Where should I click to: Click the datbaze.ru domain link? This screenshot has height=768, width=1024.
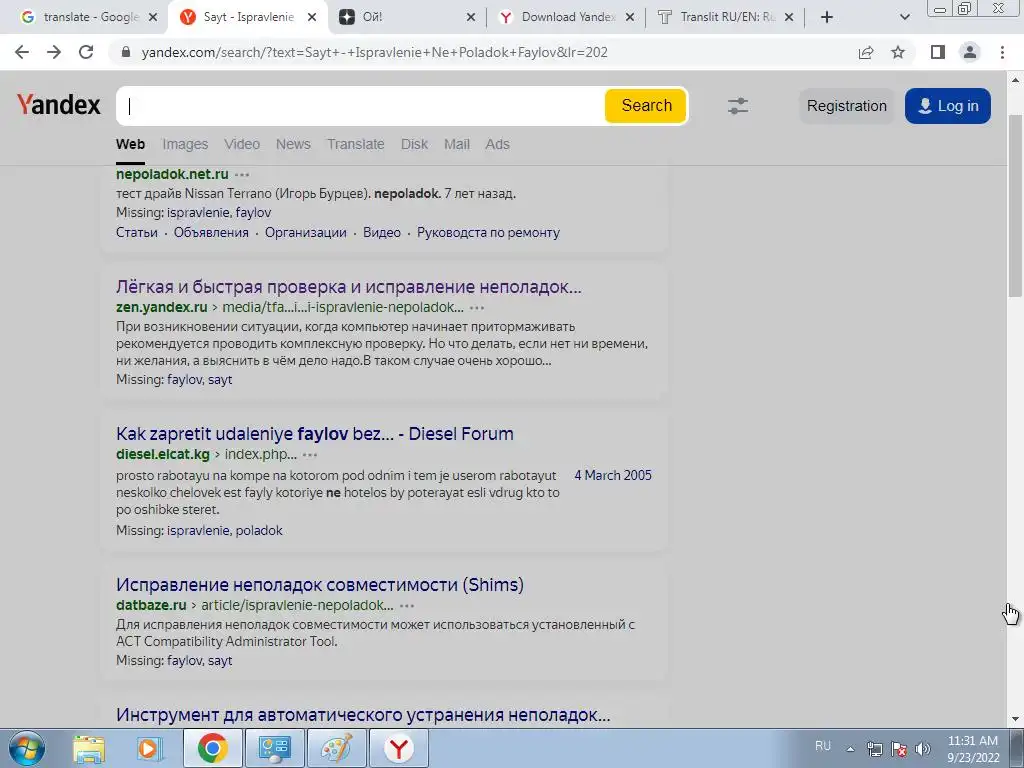tap(151, 605)
